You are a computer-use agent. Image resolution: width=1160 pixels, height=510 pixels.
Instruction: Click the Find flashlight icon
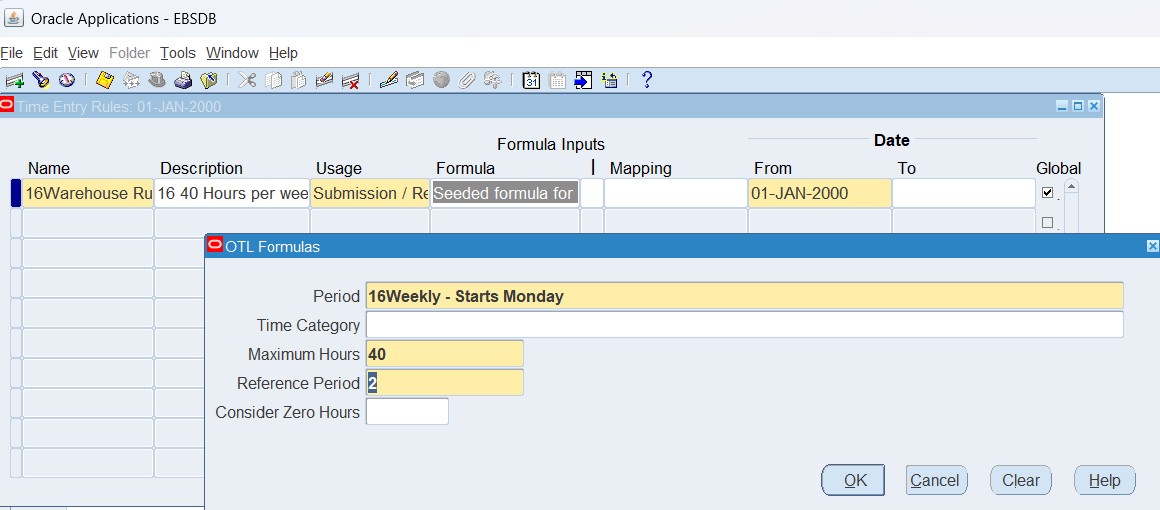click(41, 81)
